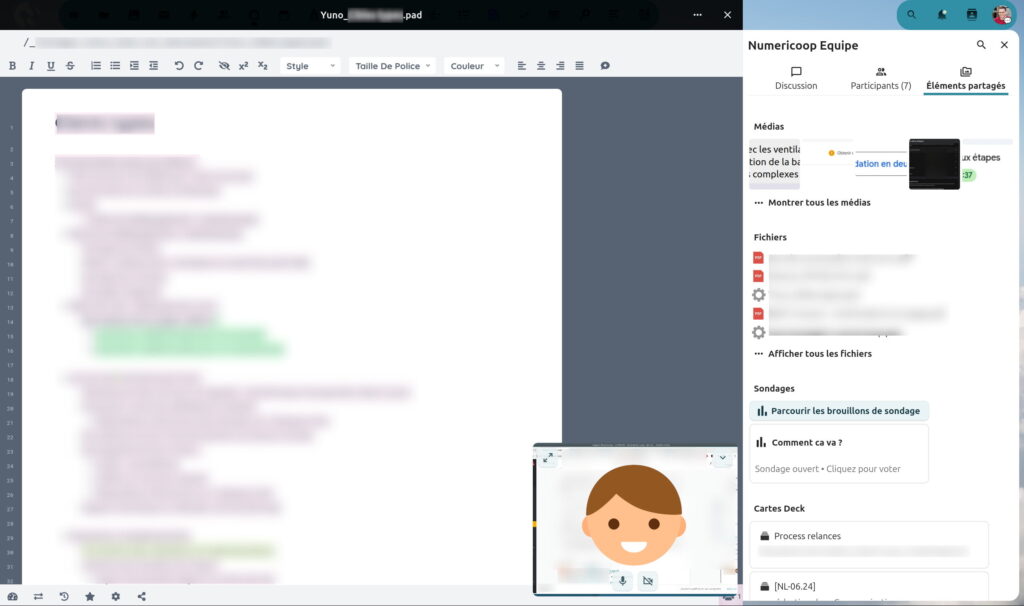Align text to the left
Screen dimensions: 1024x606
(x=522, y=66)
